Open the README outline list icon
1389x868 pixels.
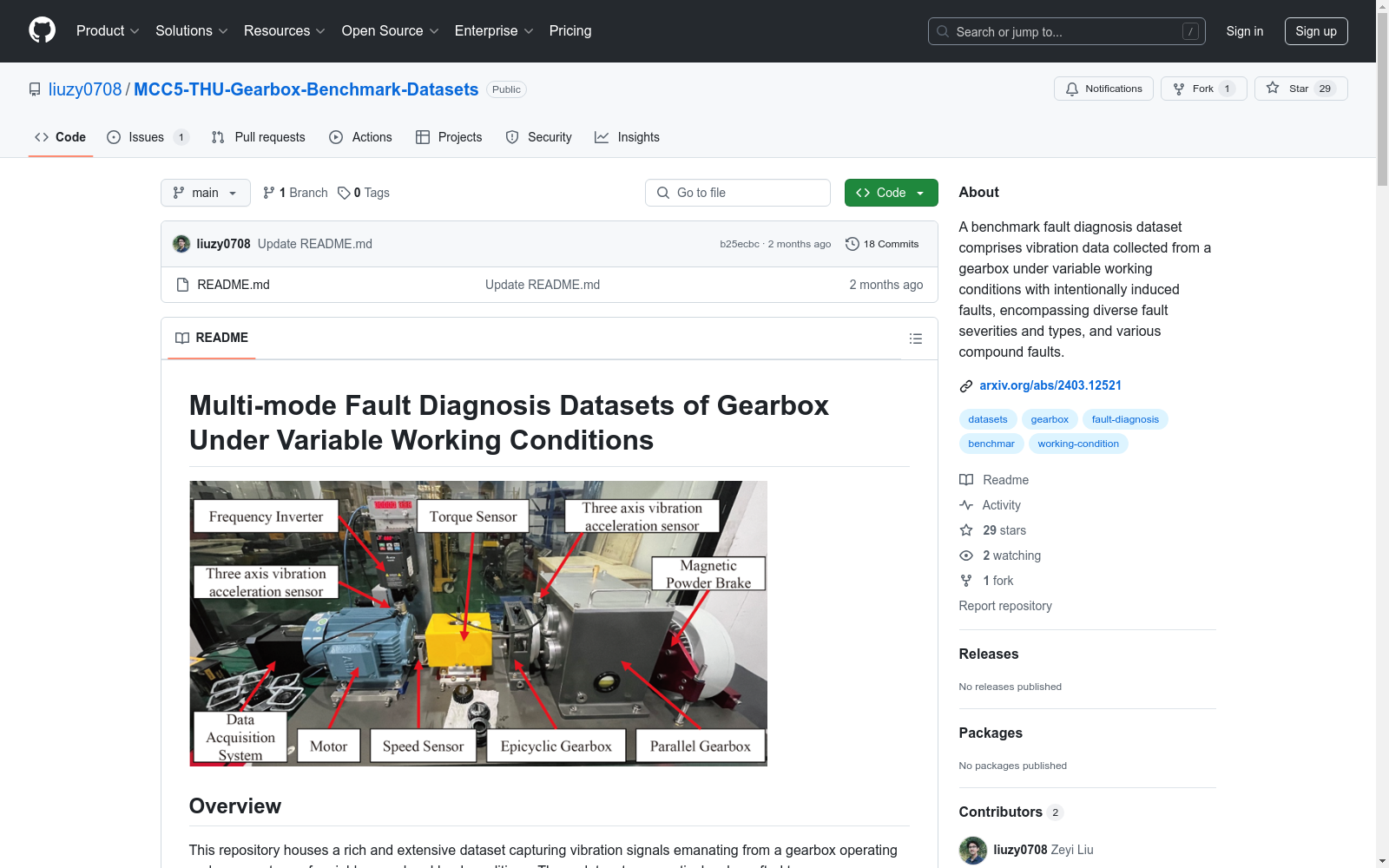tap(916, 339)
